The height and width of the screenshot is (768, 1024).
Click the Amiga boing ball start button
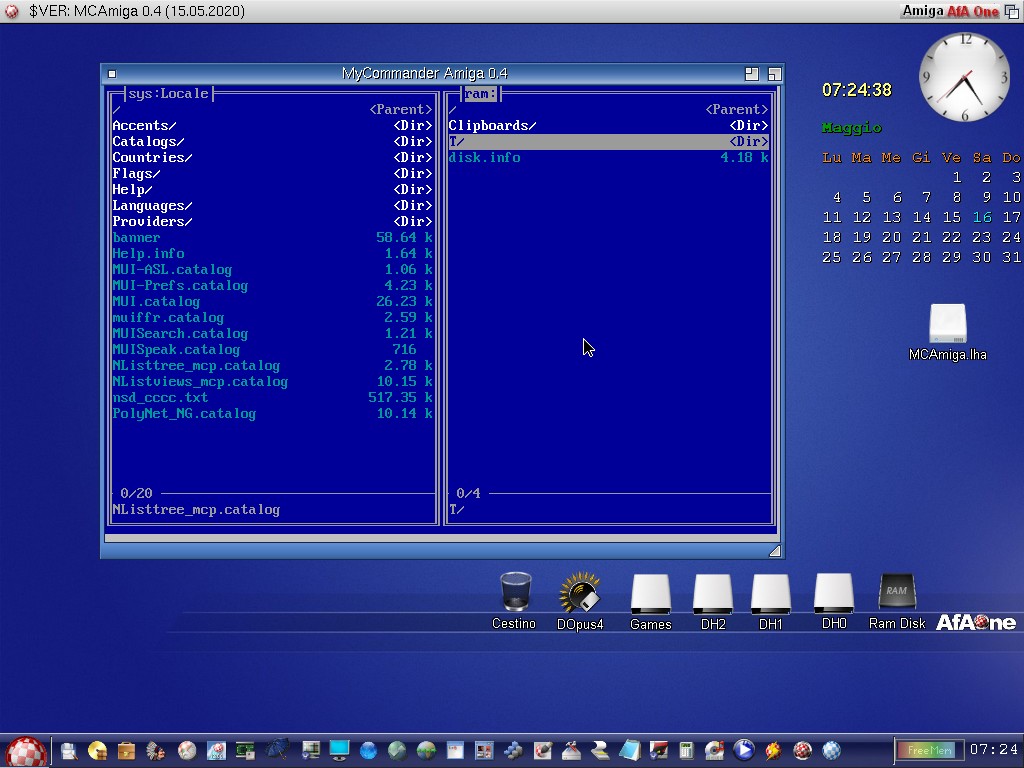coord(26,751)
